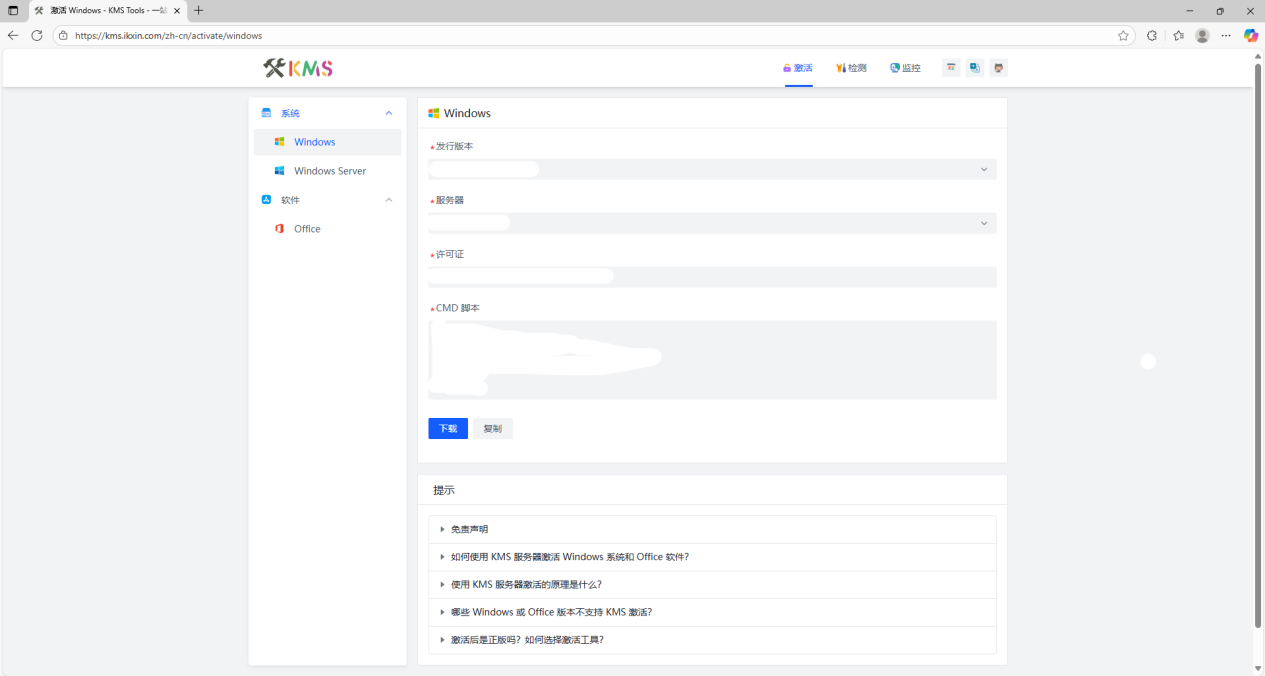Open the 发行版本 dropdown

(x=712, y=169)
